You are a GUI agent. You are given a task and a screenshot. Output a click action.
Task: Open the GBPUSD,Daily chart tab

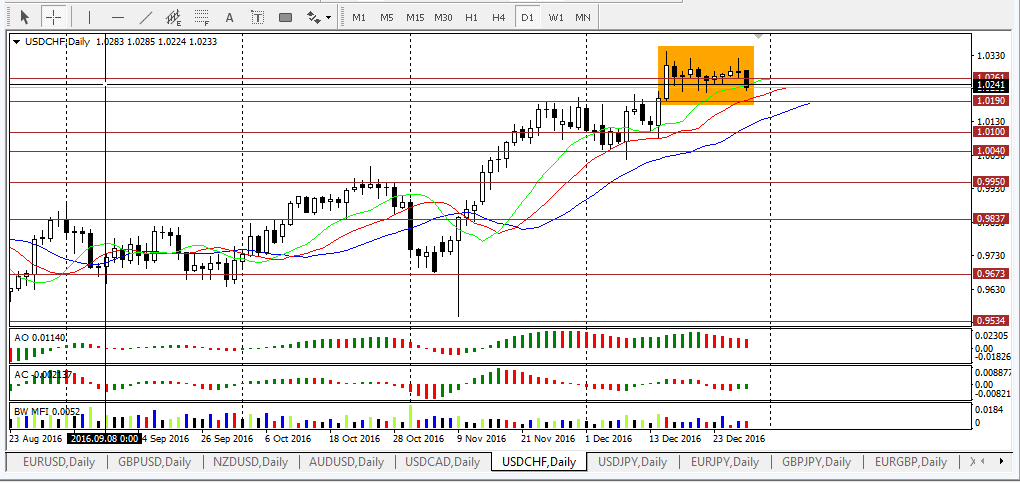154,462
